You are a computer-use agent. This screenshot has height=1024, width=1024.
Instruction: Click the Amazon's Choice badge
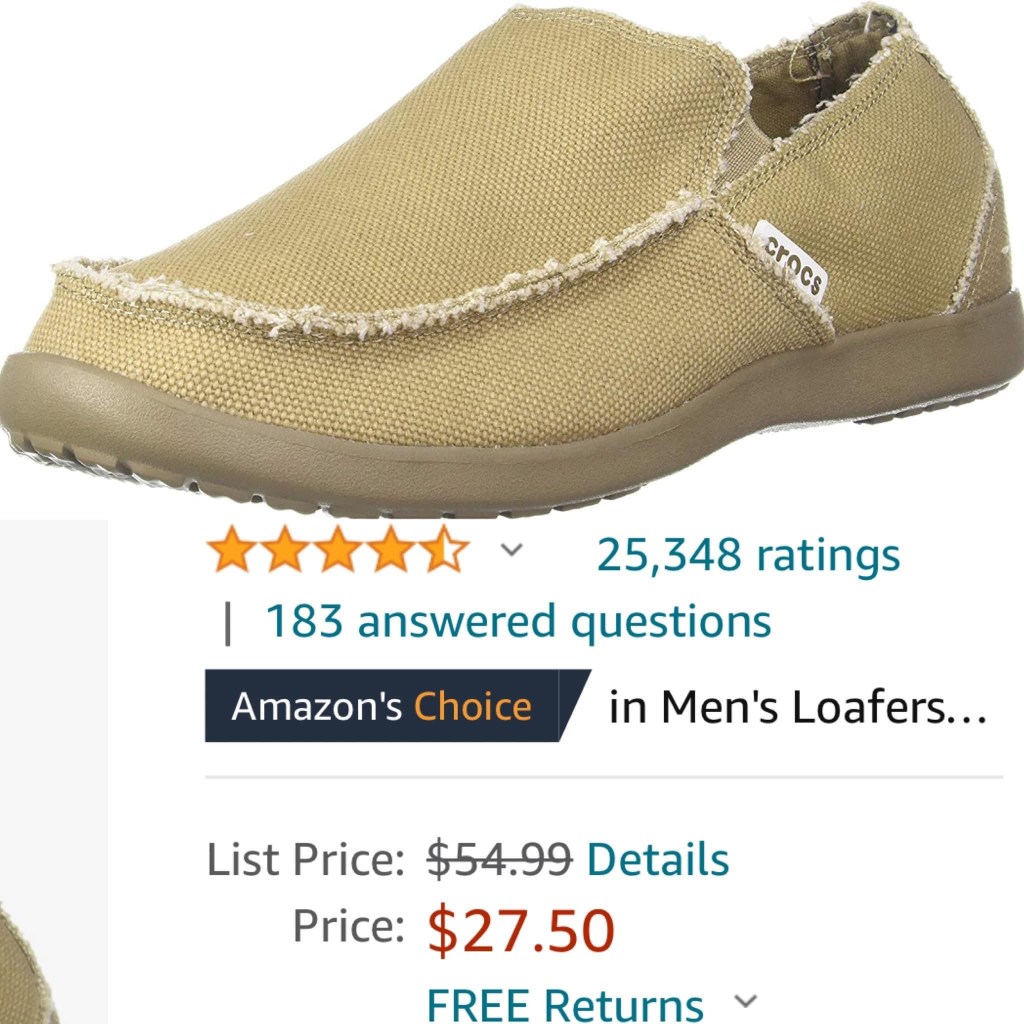coord(398,706)
